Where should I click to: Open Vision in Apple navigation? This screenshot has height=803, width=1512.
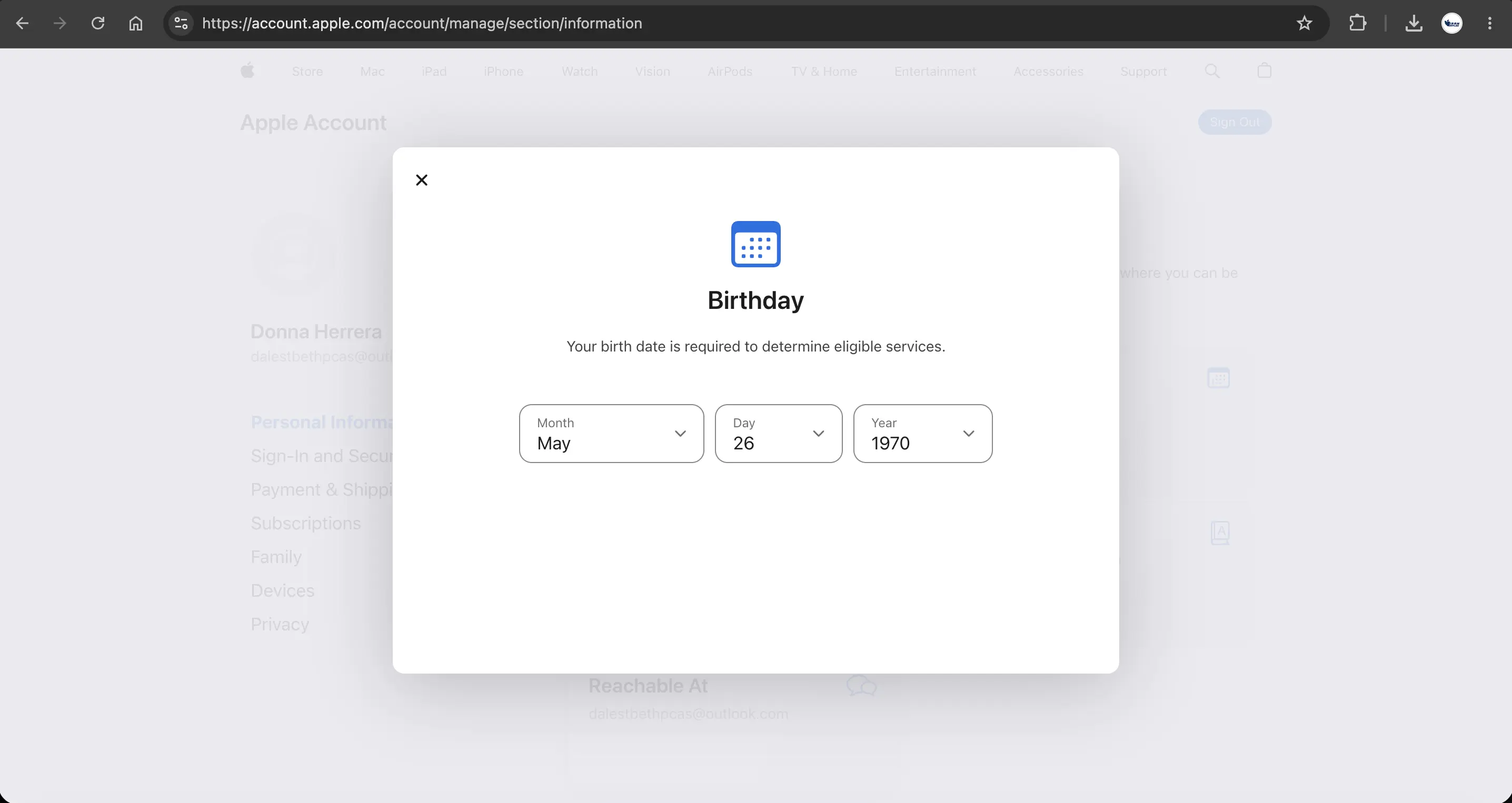click(653, 72)
